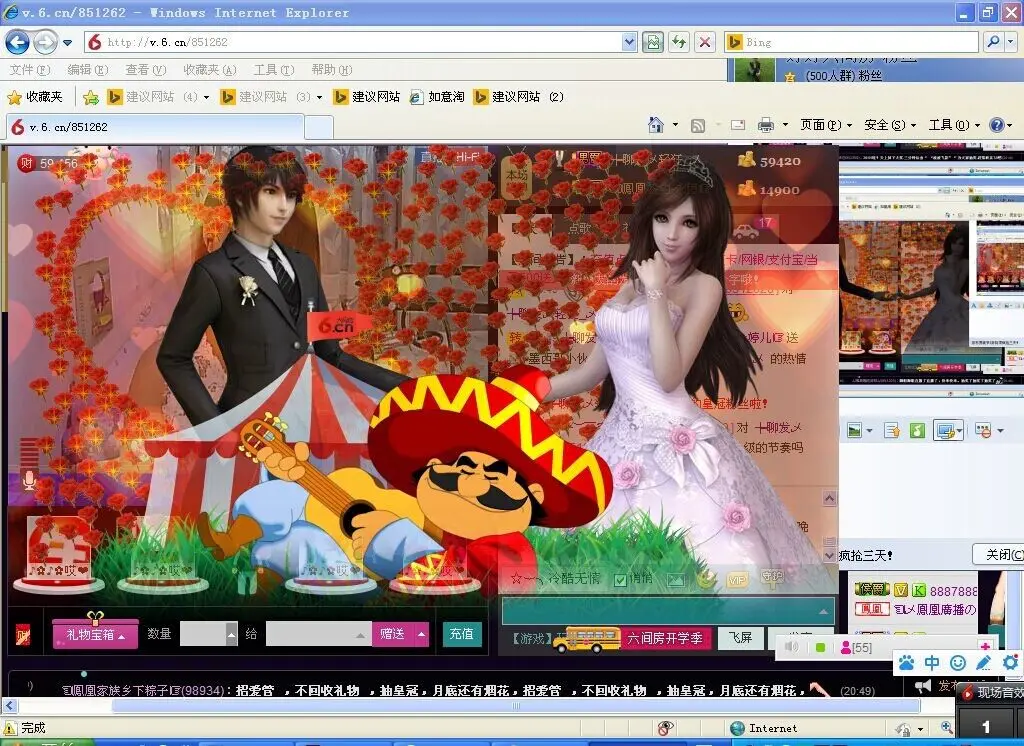Expand the search provider dropdown arrow
Image resolution: width=1024 pixels, height=746 pixels.
[x=1011, y=42]
